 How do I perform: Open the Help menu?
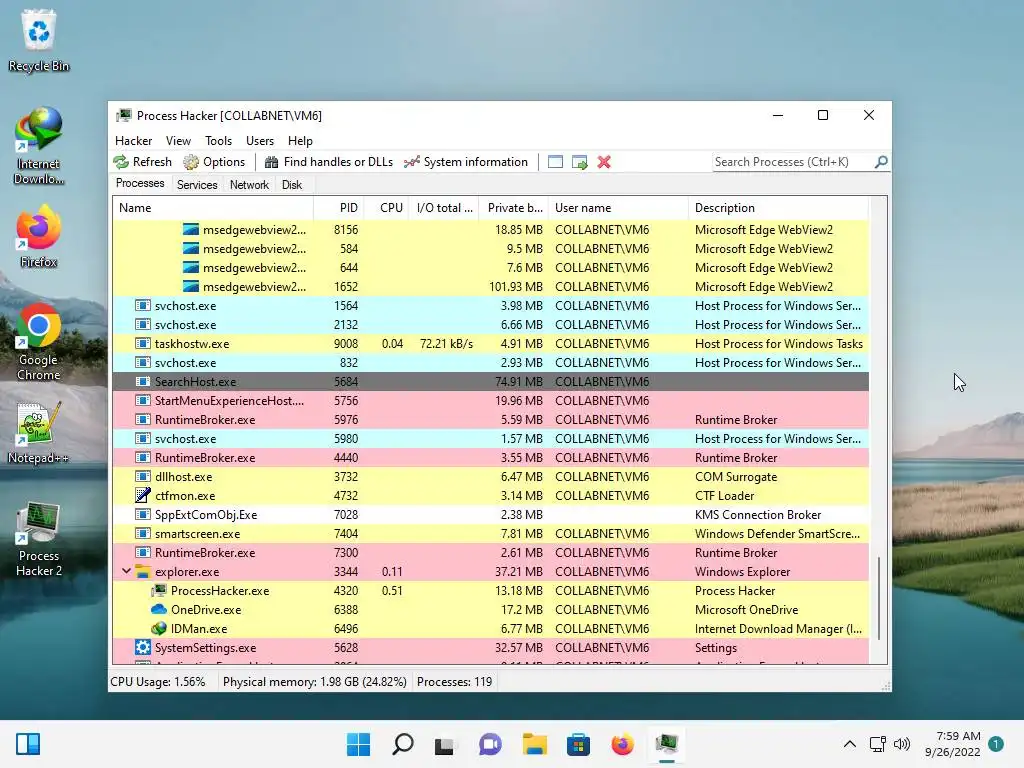tap(300, 140)
